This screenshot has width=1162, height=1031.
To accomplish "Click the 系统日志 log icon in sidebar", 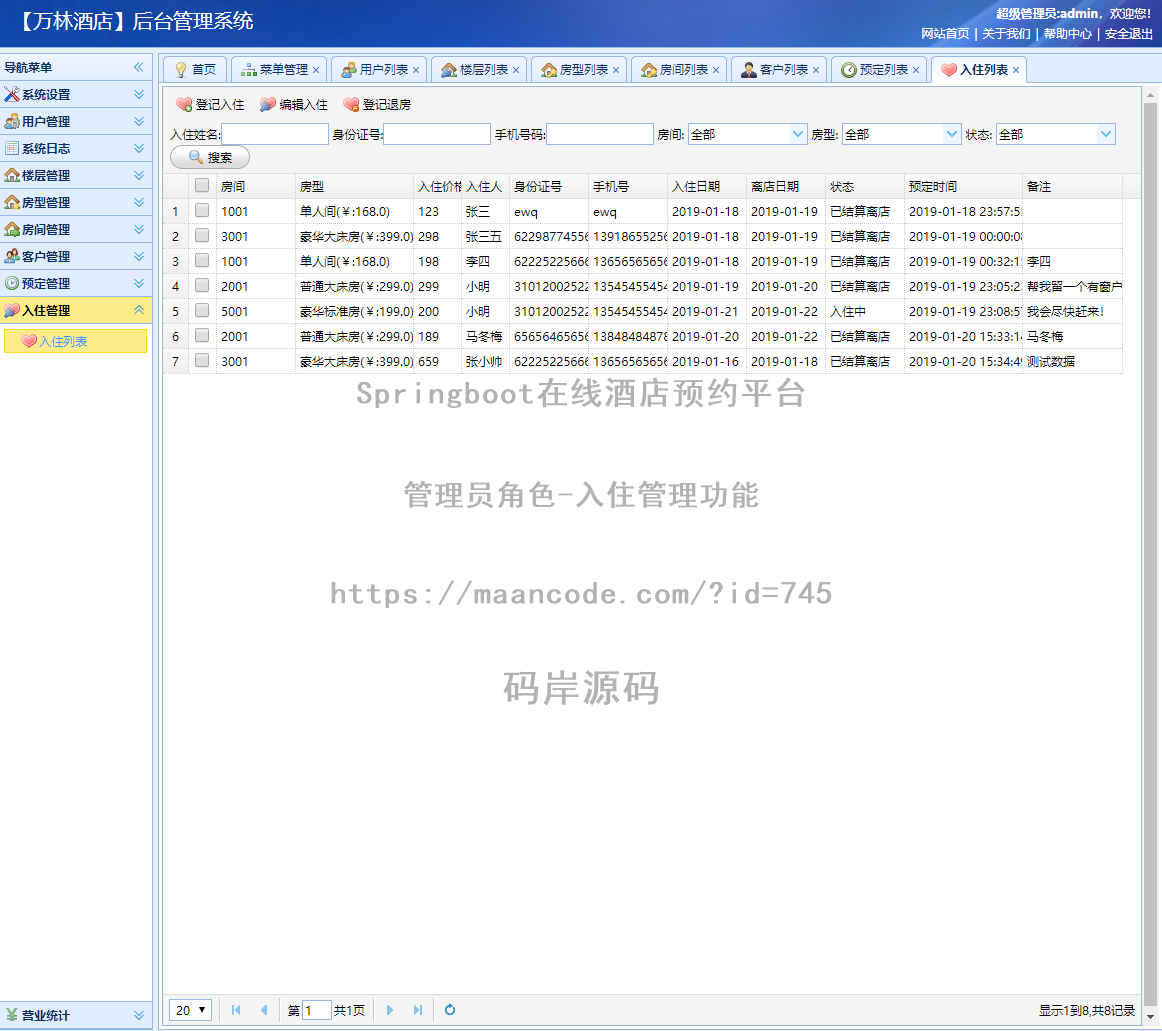I will (x=12, y=148).
